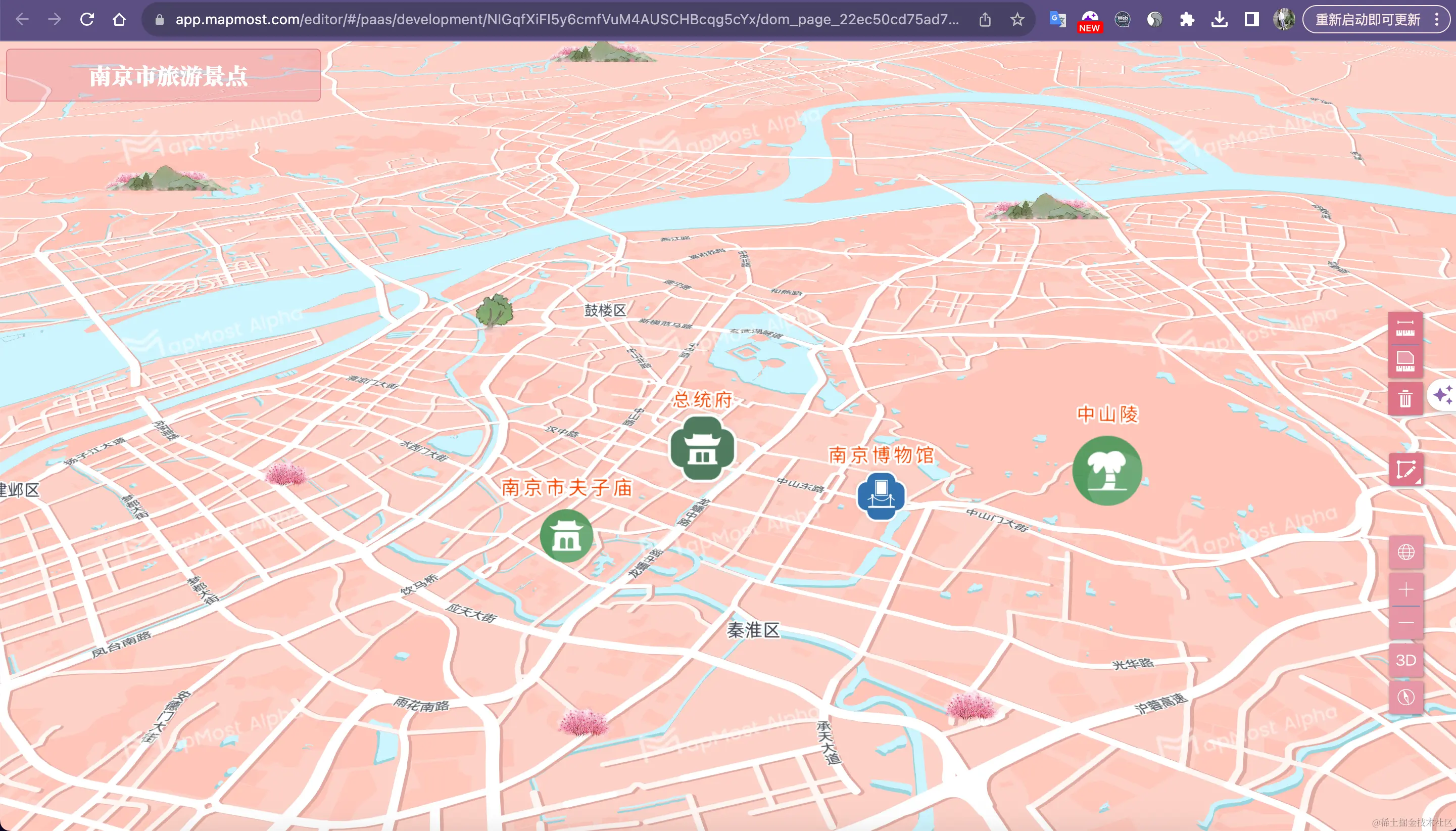The height and width of the screenshot is (831, 1456).
Task: Toggle the browser side panel
Action: coord(1252,19)
